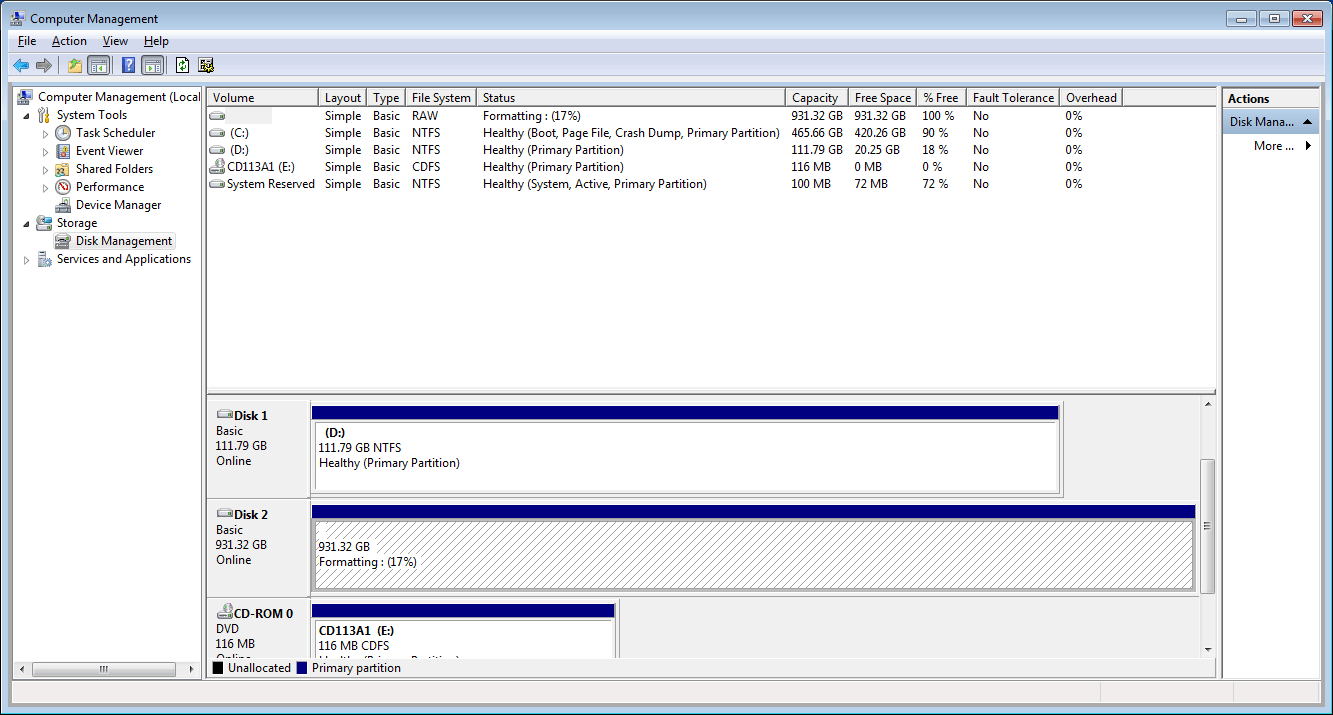1333x715 pixels.
Task: Click the Back navigation arrow on the toolbar
Action: click(21, 65)
